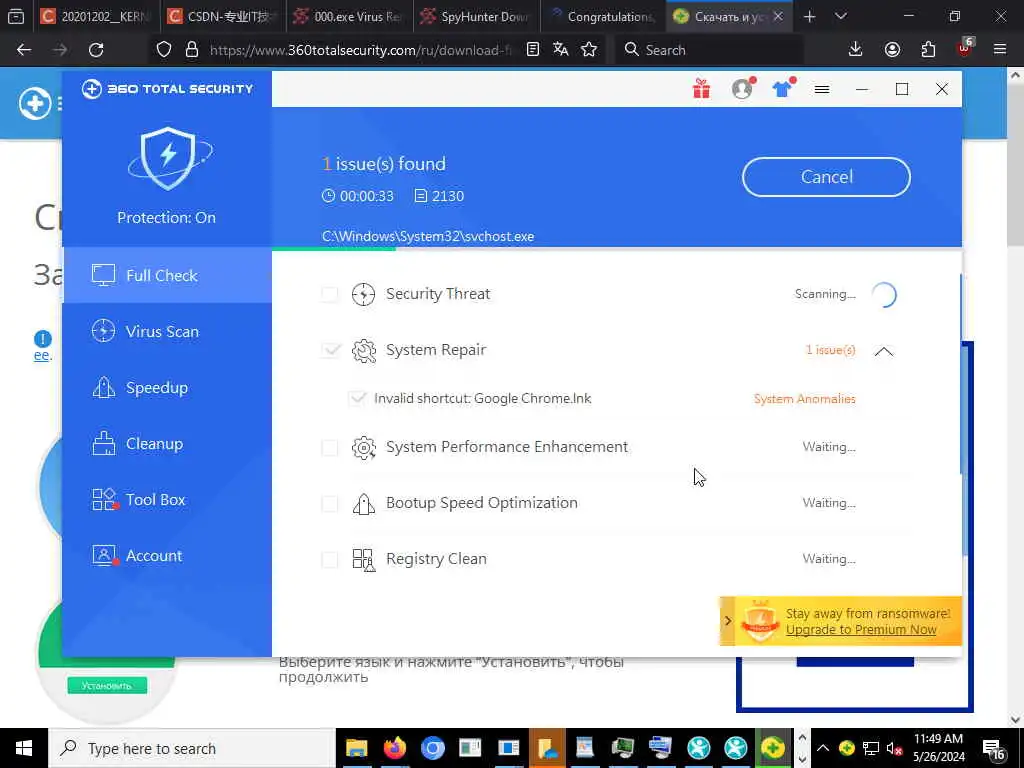Go back to previous page
This screenshot has width=1024, height=768.
[24, 50]
